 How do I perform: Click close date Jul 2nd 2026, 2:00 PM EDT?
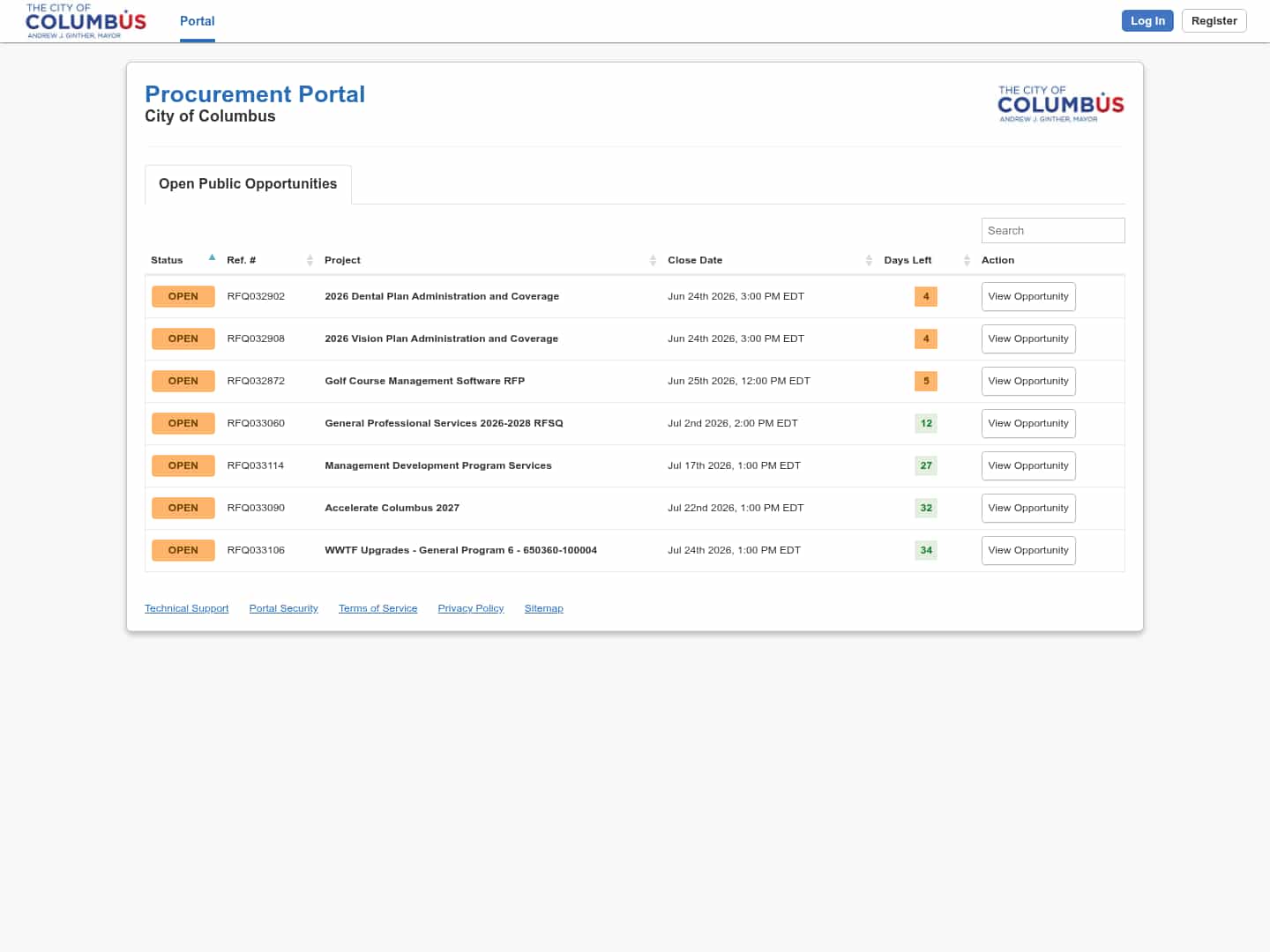[732, 423]
